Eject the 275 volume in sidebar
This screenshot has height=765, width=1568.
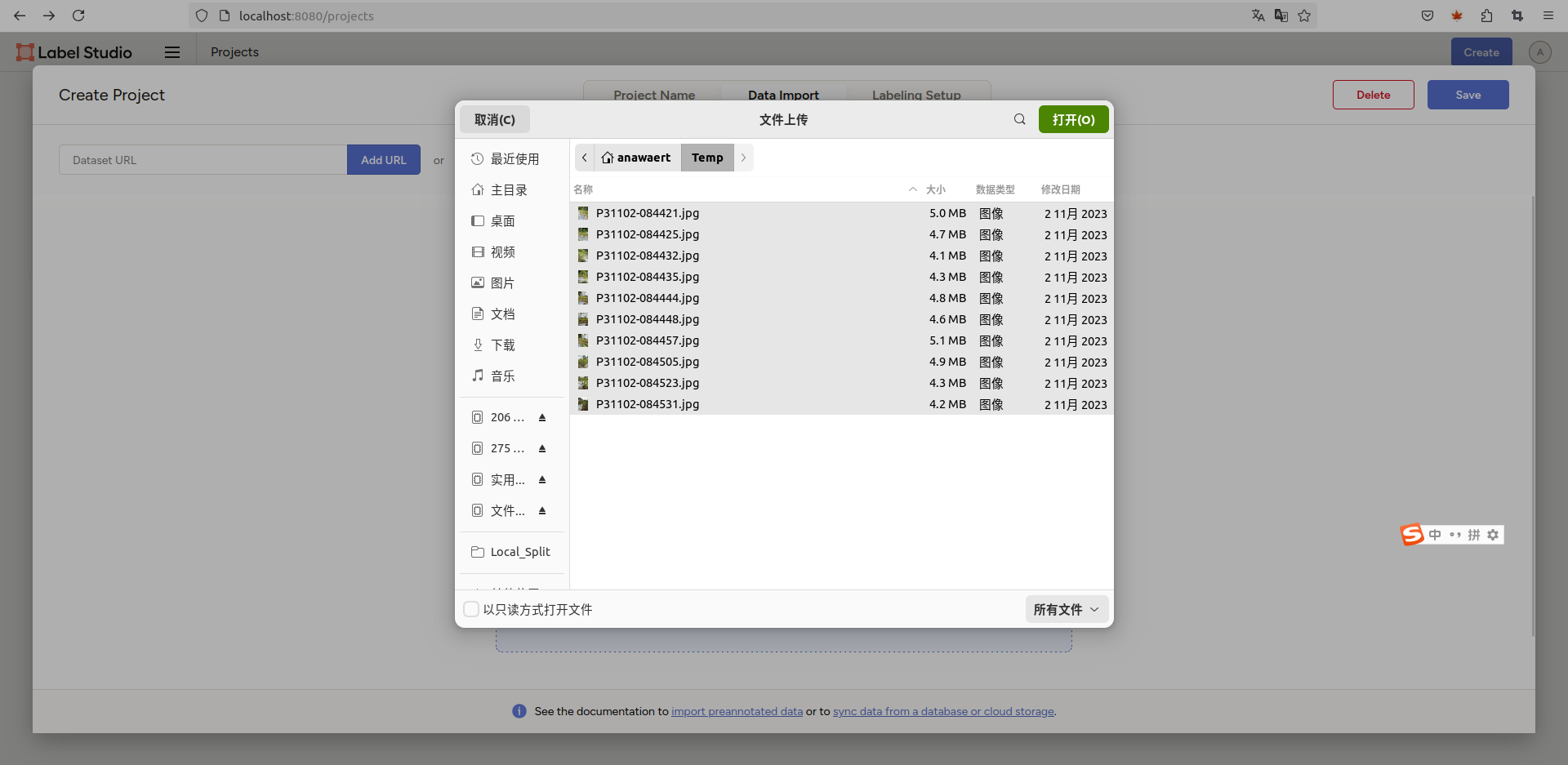(542, 448)
